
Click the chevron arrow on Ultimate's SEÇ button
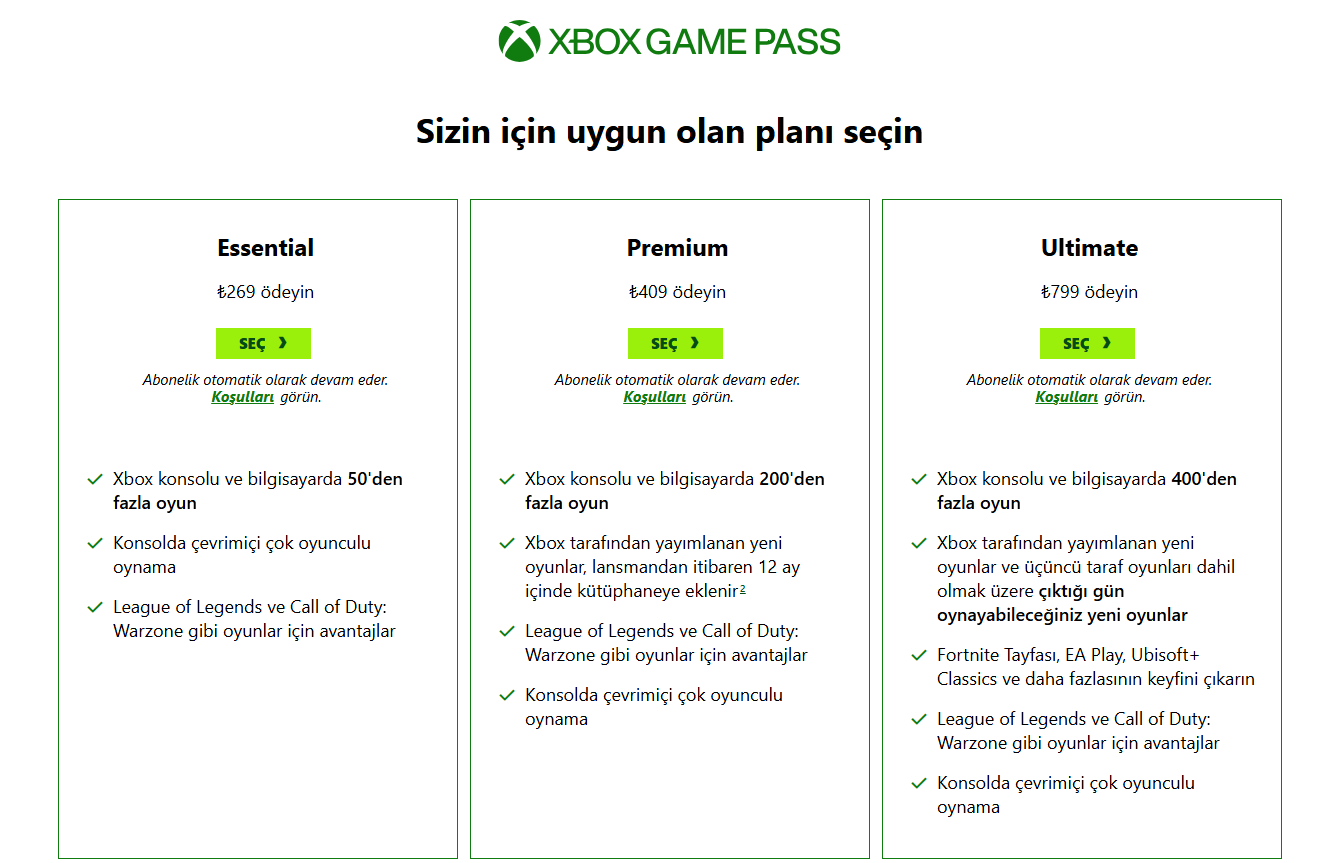pos(1107,343)
